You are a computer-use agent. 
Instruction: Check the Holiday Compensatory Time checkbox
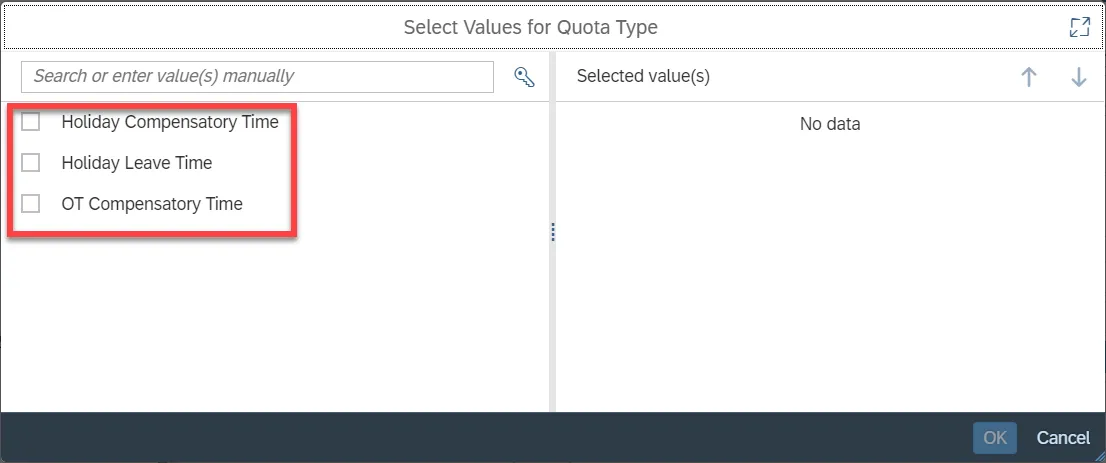(x=31, y=122)
